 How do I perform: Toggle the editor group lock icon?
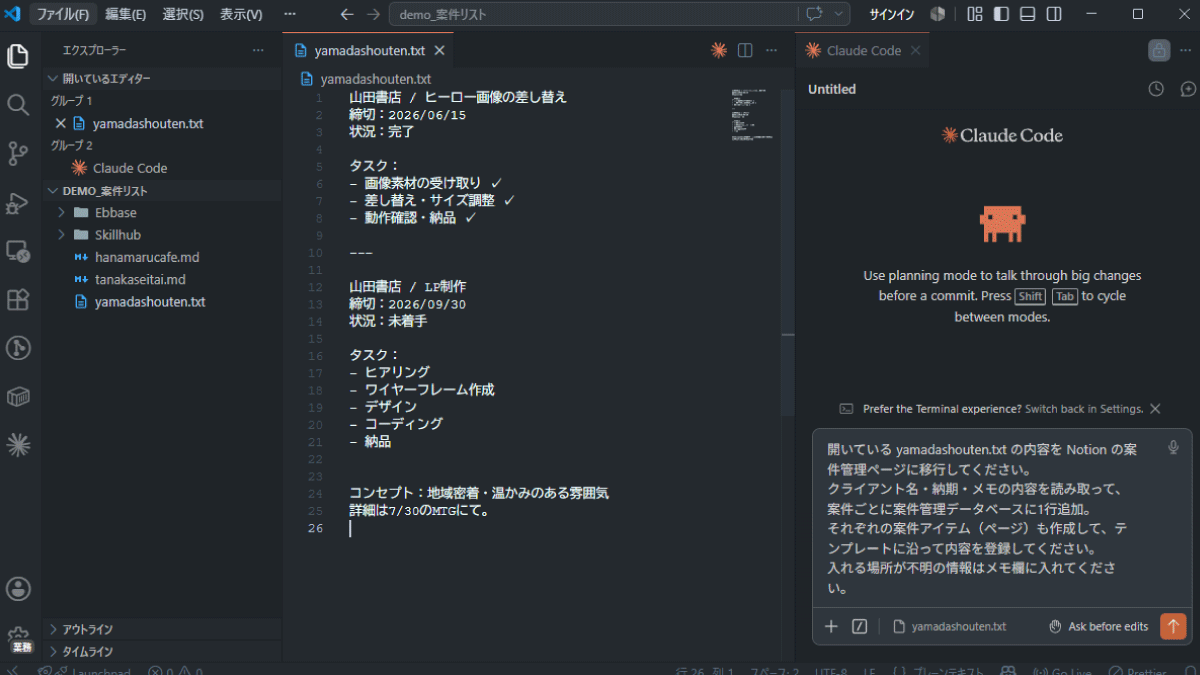1159,50
